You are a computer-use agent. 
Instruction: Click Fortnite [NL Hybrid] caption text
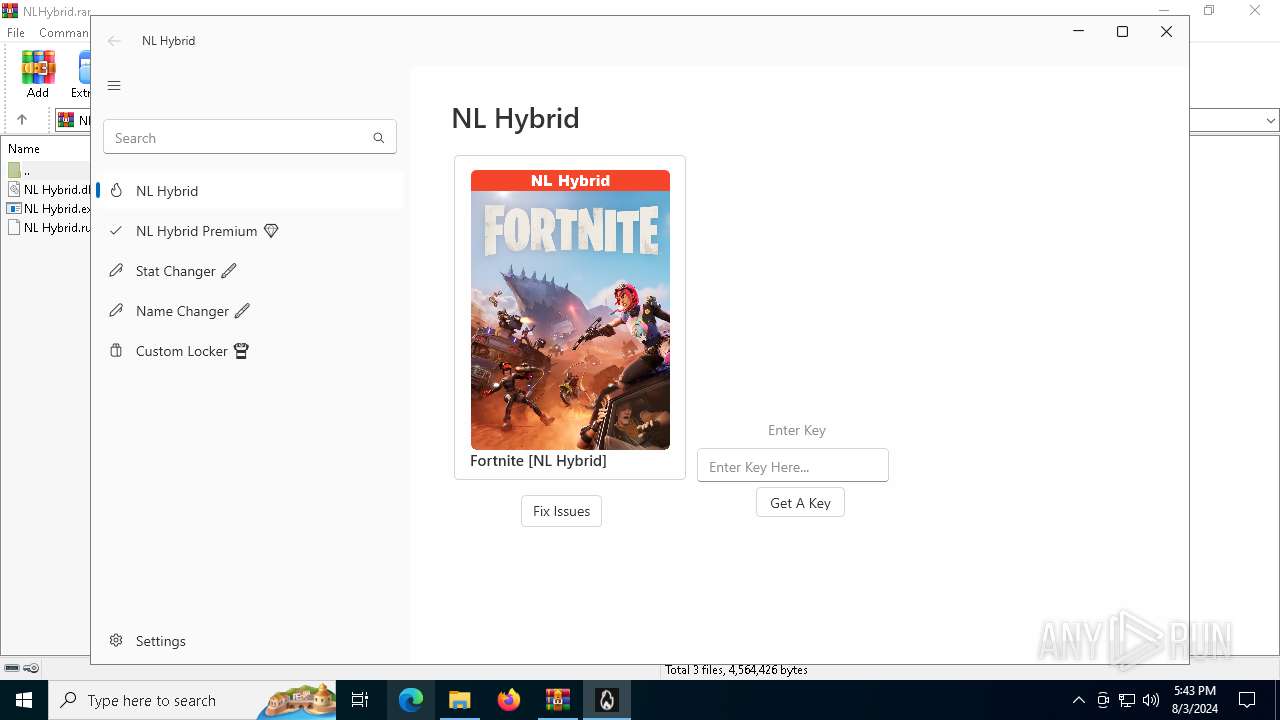(538, 461)
